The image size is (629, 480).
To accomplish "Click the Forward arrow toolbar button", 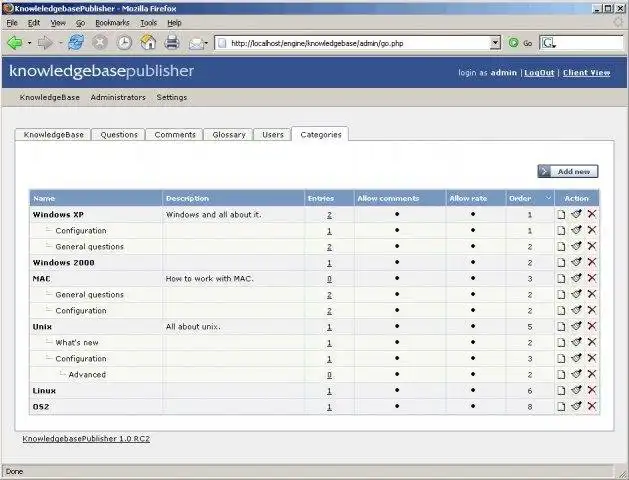I will 45,43.
